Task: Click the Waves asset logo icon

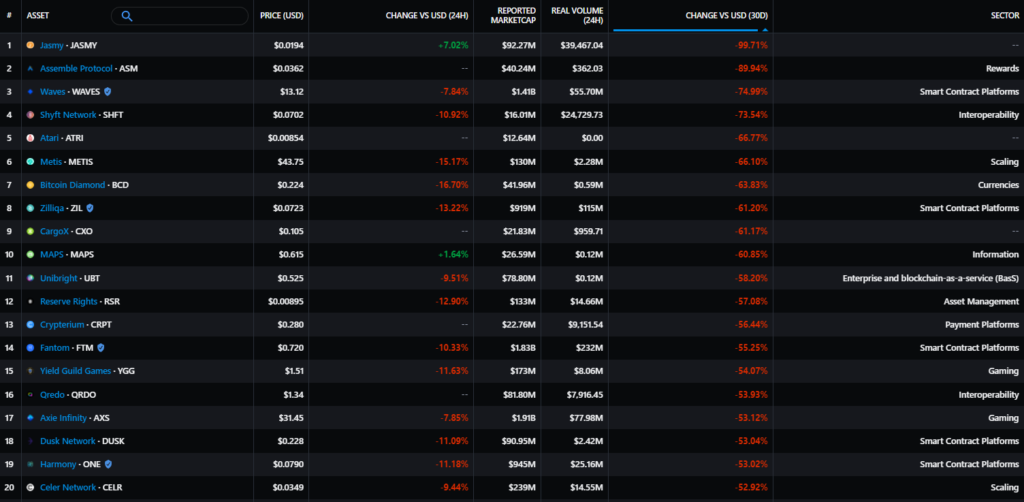Action: click(31, 92)
